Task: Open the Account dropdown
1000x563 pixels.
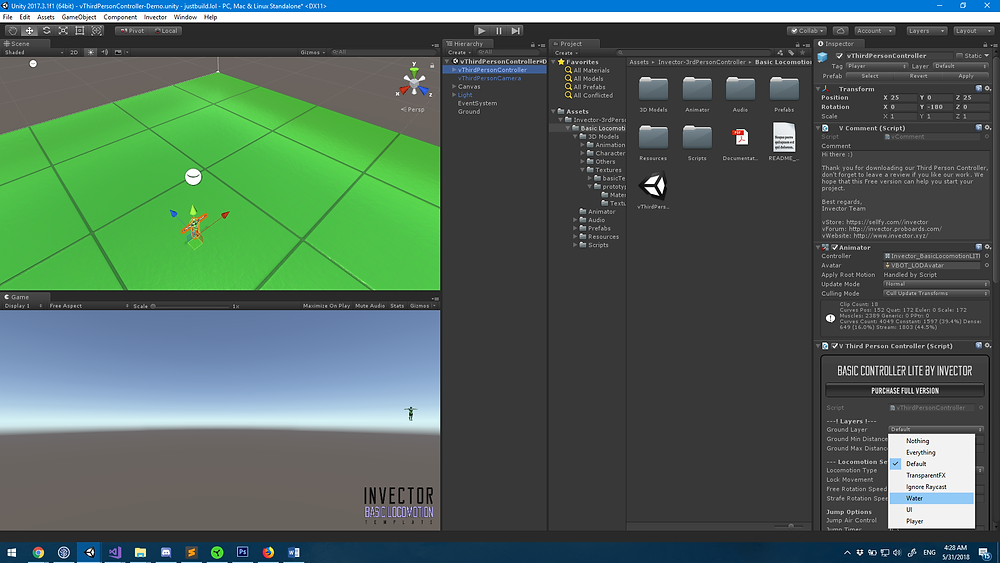Action: [874, 31]
